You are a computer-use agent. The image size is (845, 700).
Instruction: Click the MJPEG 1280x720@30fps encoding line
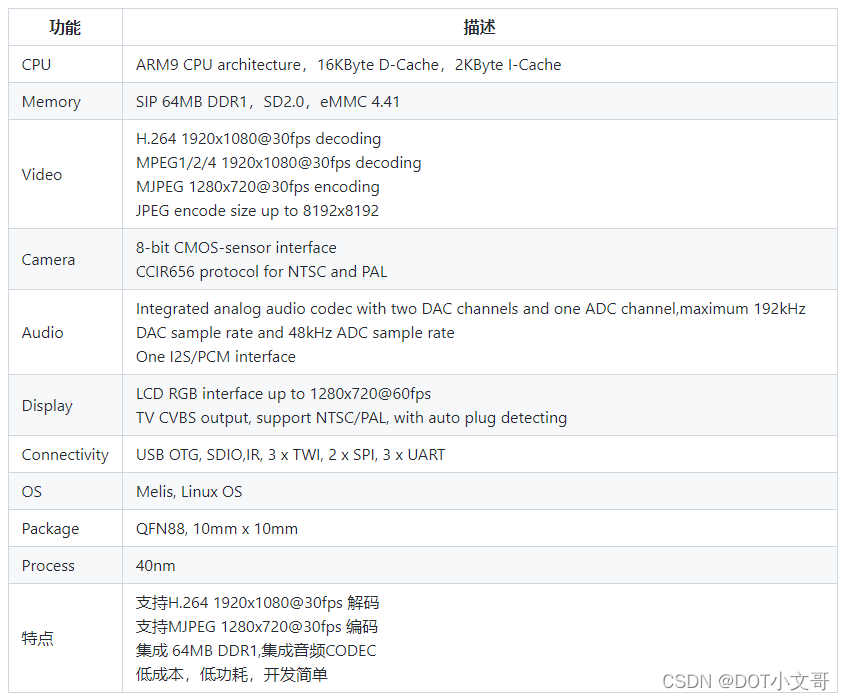tap(258, 187)
